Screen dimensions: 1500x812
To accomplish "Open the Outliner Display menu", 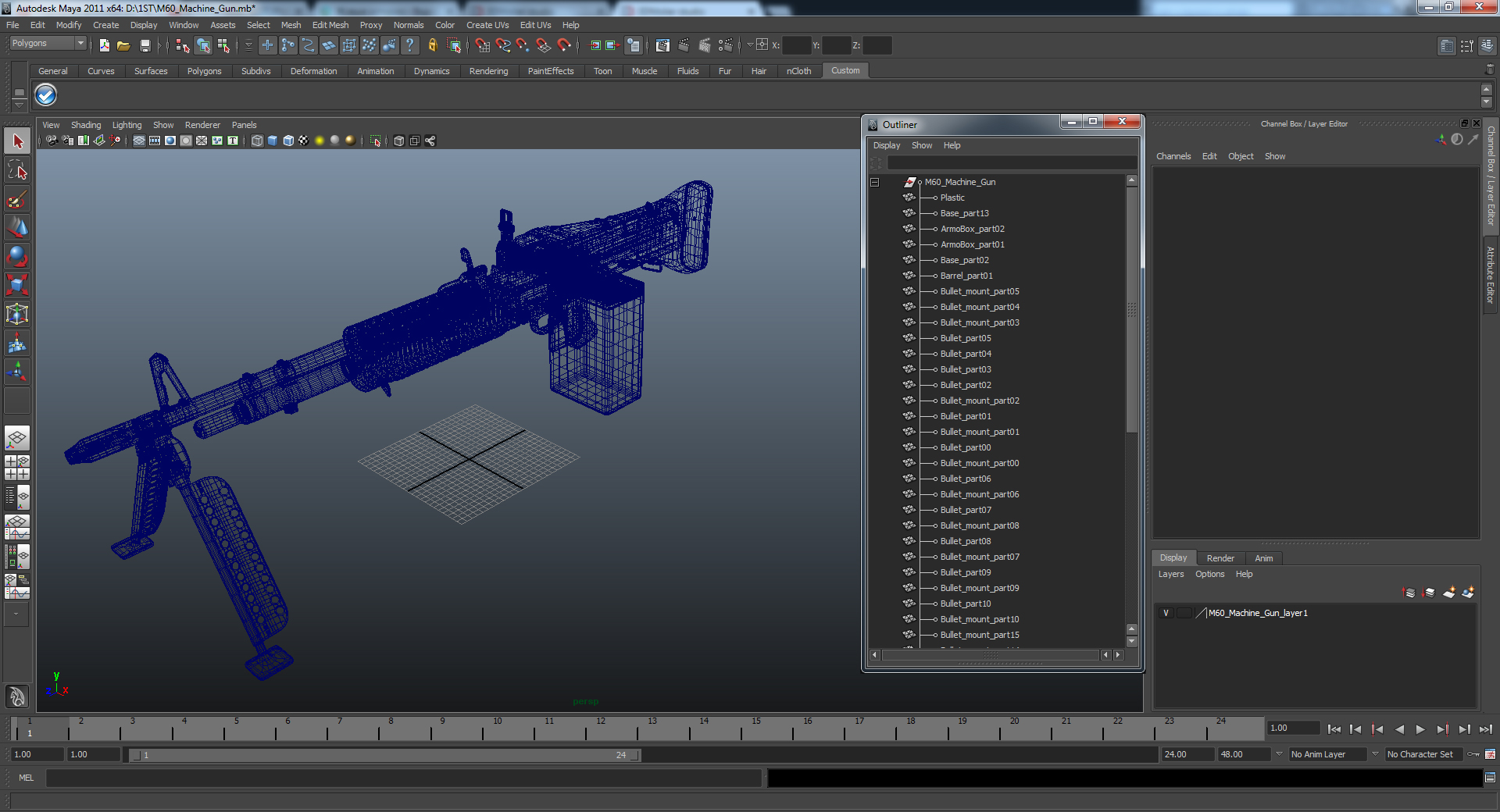I will 887,145.
